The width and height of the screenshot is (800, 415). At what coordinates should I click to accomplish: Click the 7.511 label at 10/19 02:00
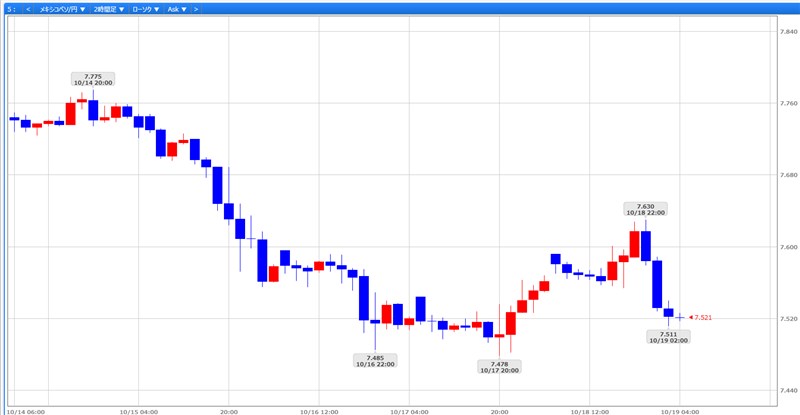[668, 337]
